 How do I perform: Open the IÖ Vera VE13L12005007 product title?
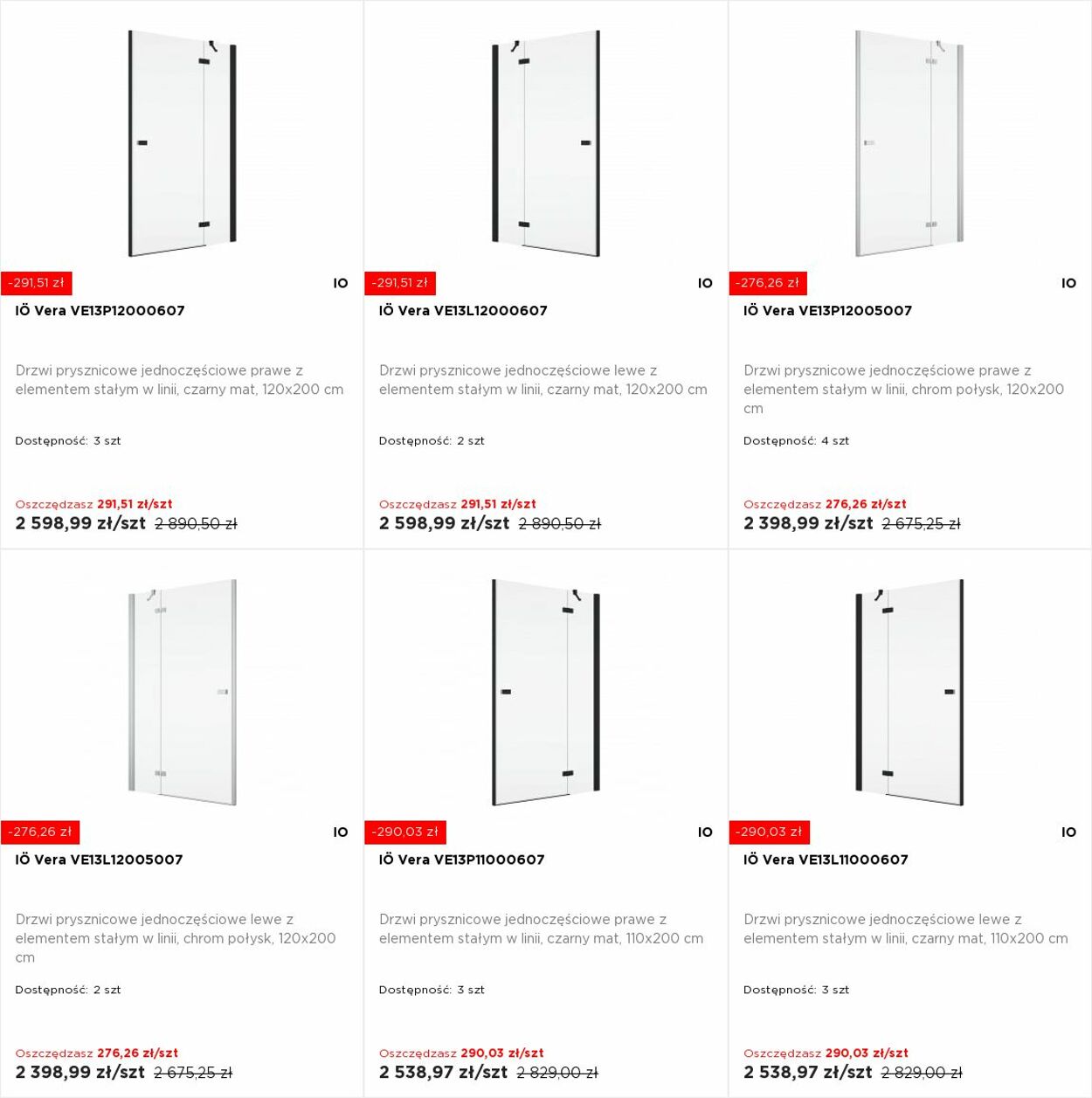[x=99, y=860]
